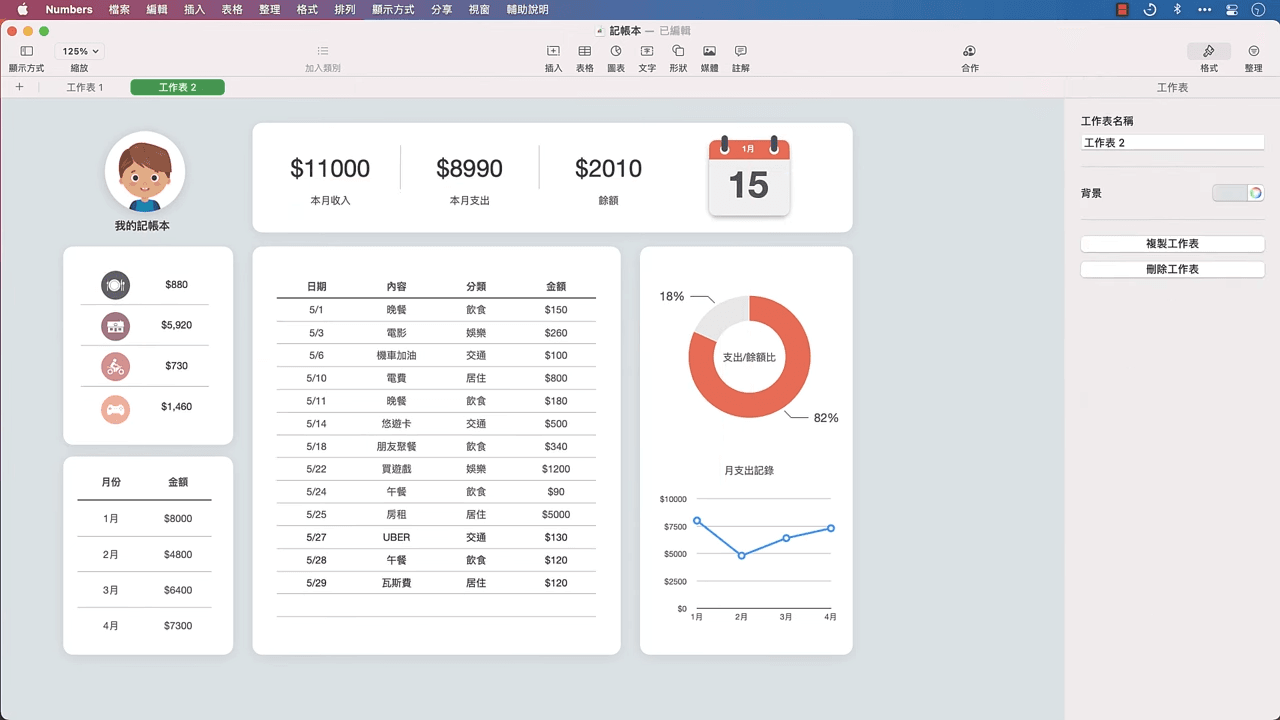Expand the 125% zoom dropdown
Viewport: 1280px width, 720px height.
(x=80, y=51)
